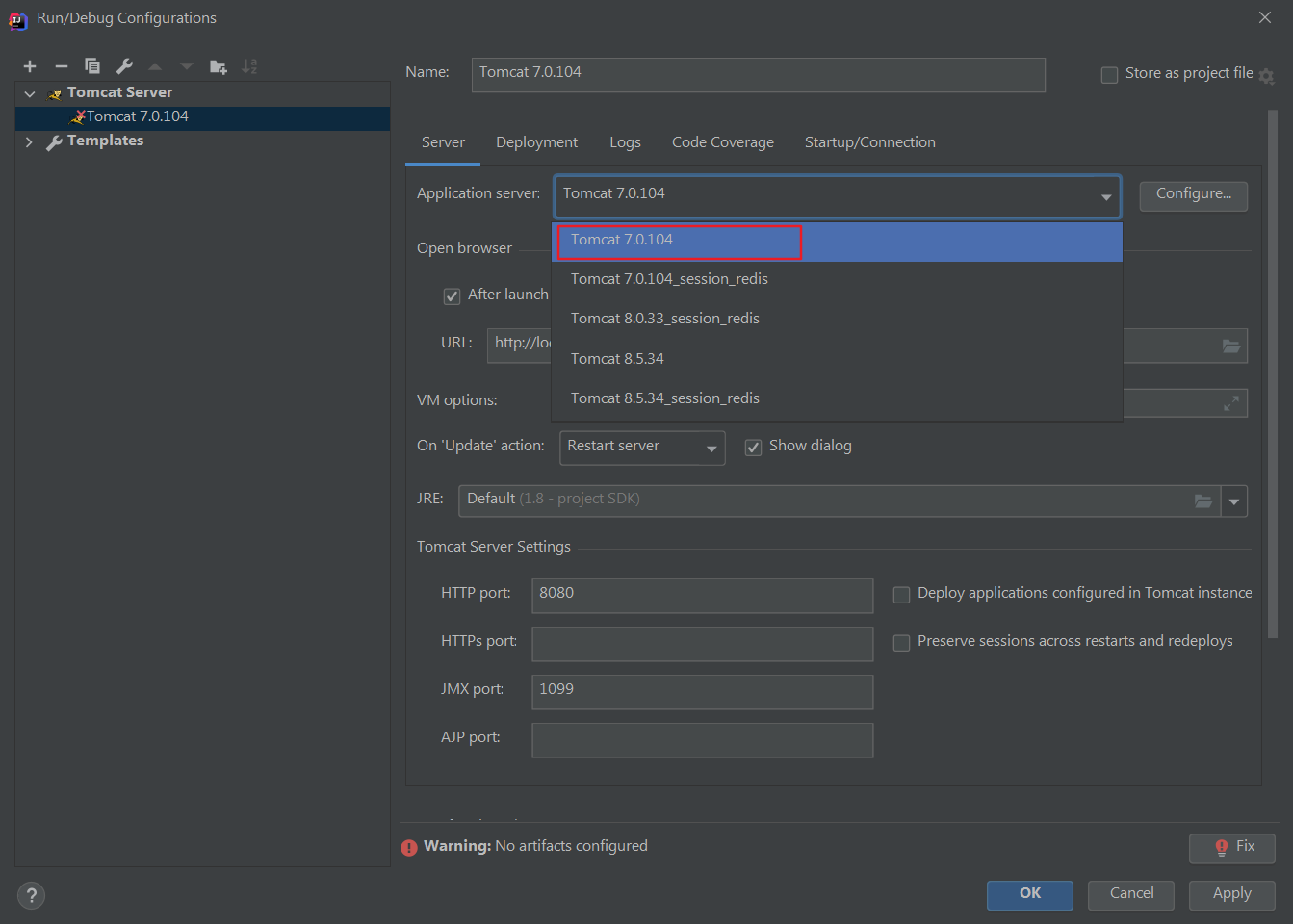Click the Fix button
The width and height of the screenshot is (1293, 924).
click(1232, 848)
